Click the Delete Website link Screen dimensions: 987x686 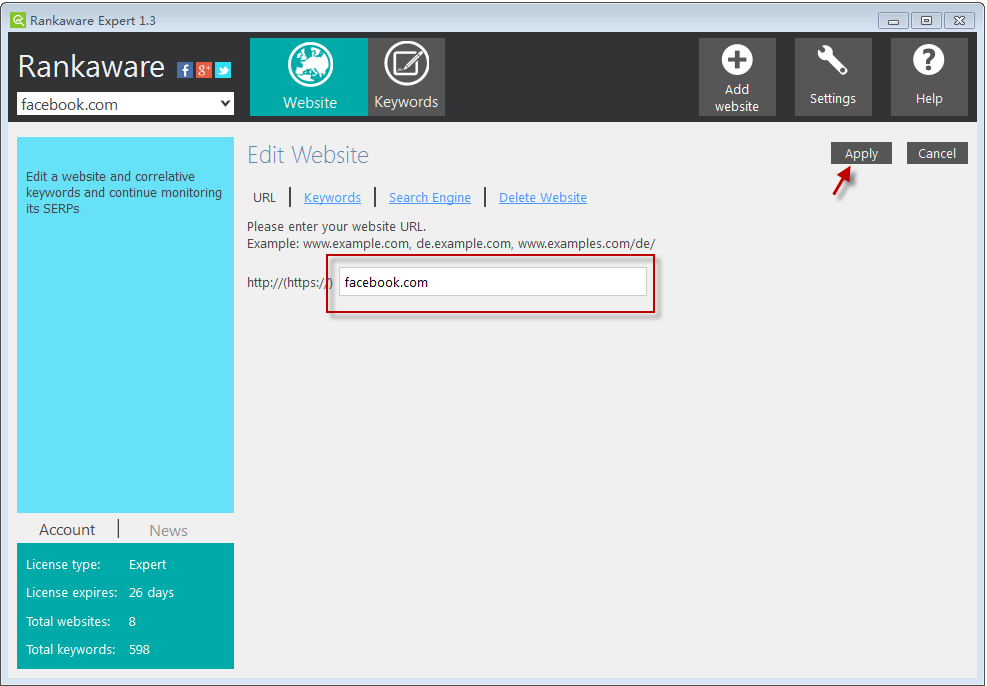(x=543, y=197)
